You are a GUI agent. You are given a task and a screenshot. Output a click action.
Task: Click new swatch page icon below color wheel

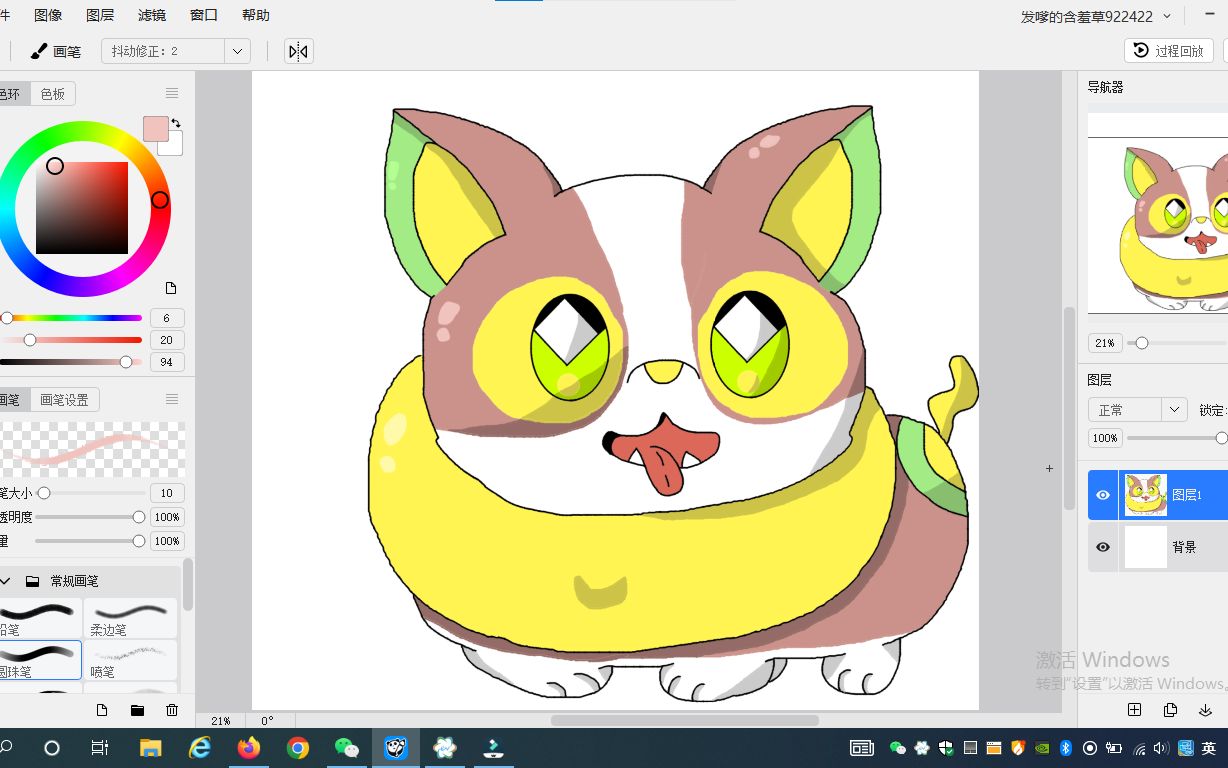click(171, 288)
